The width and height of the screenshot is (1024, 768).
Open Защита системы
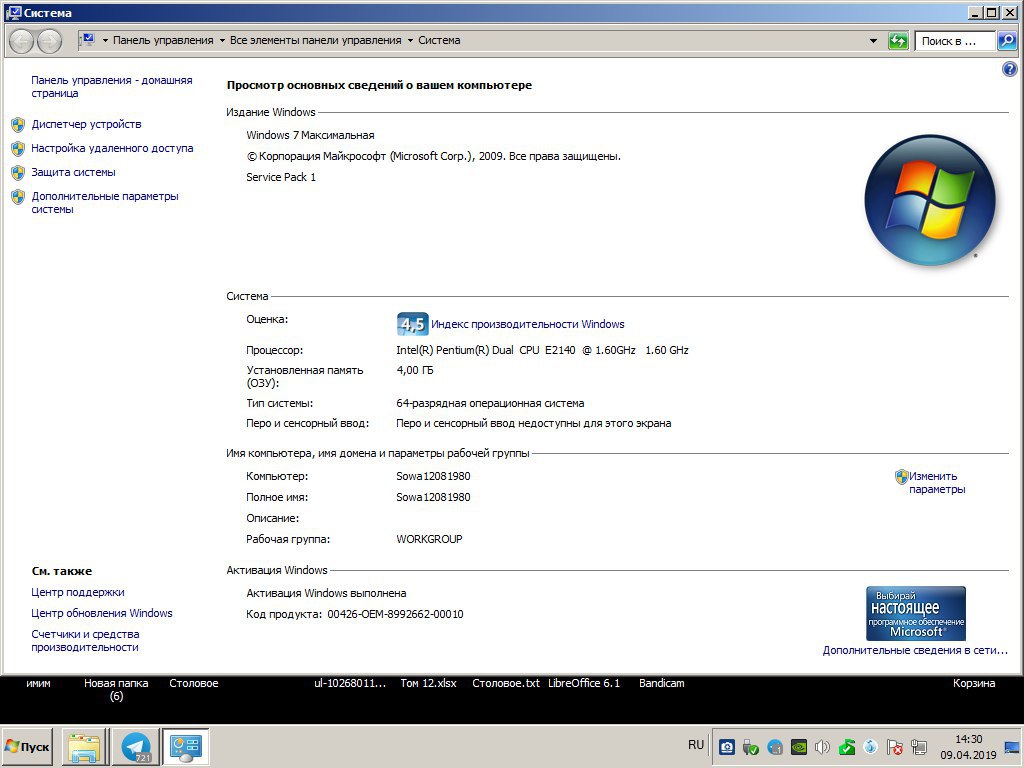73,172
